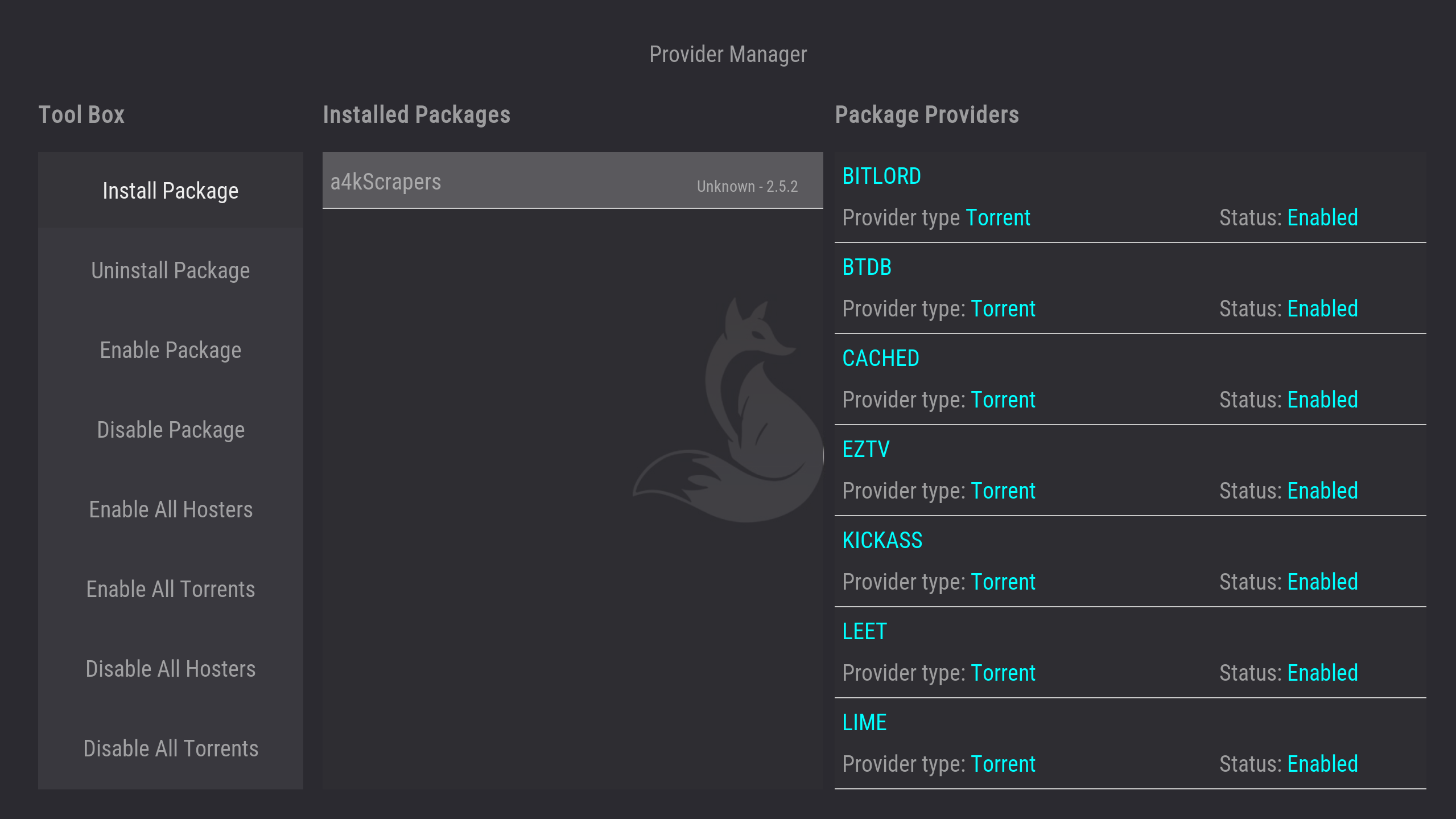Select the EZTV provider row
Image resolution: width=1456 pixels, height=819 pixels.
tap(1129, 470)
